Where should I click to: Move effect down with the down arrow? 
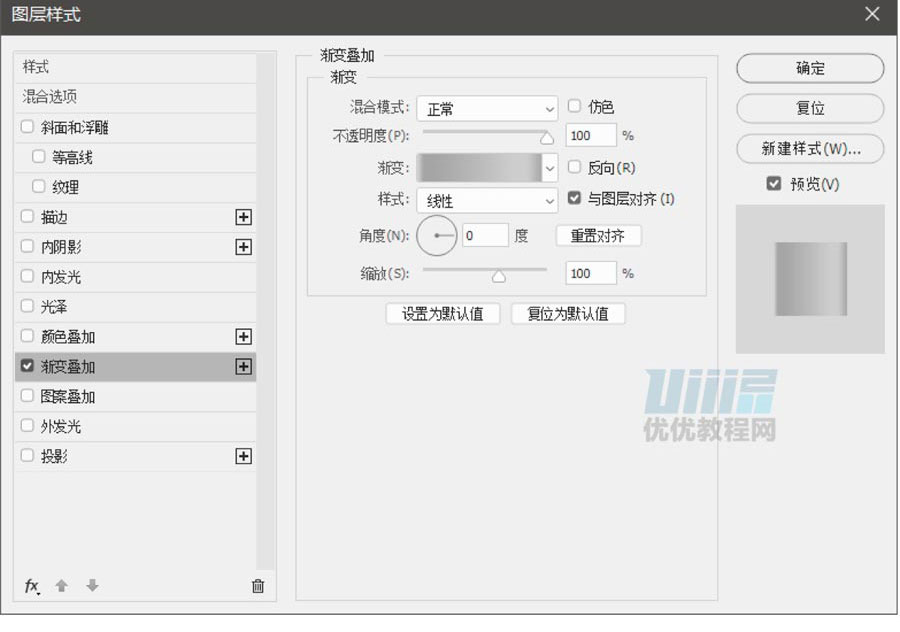coord(92,586)
